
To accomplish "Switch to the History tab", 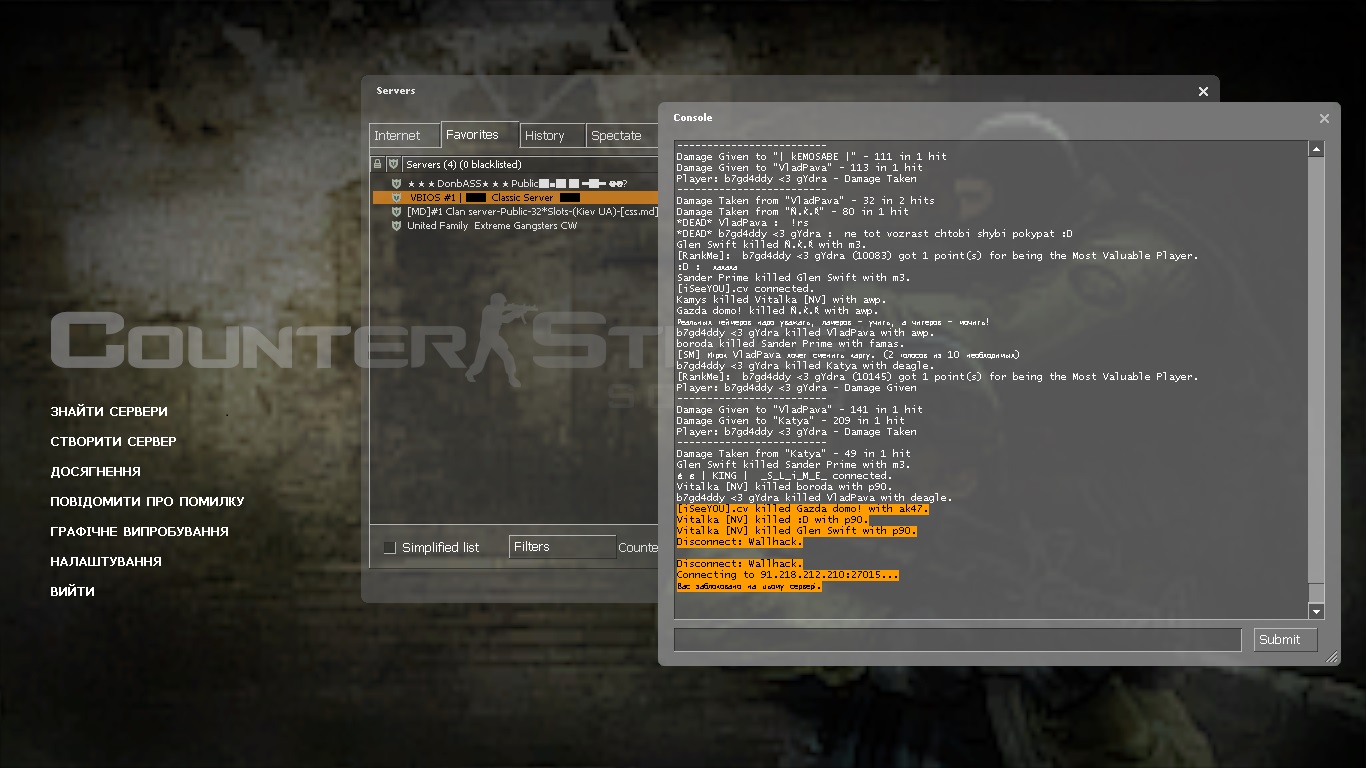I will (x=552, y=135).
